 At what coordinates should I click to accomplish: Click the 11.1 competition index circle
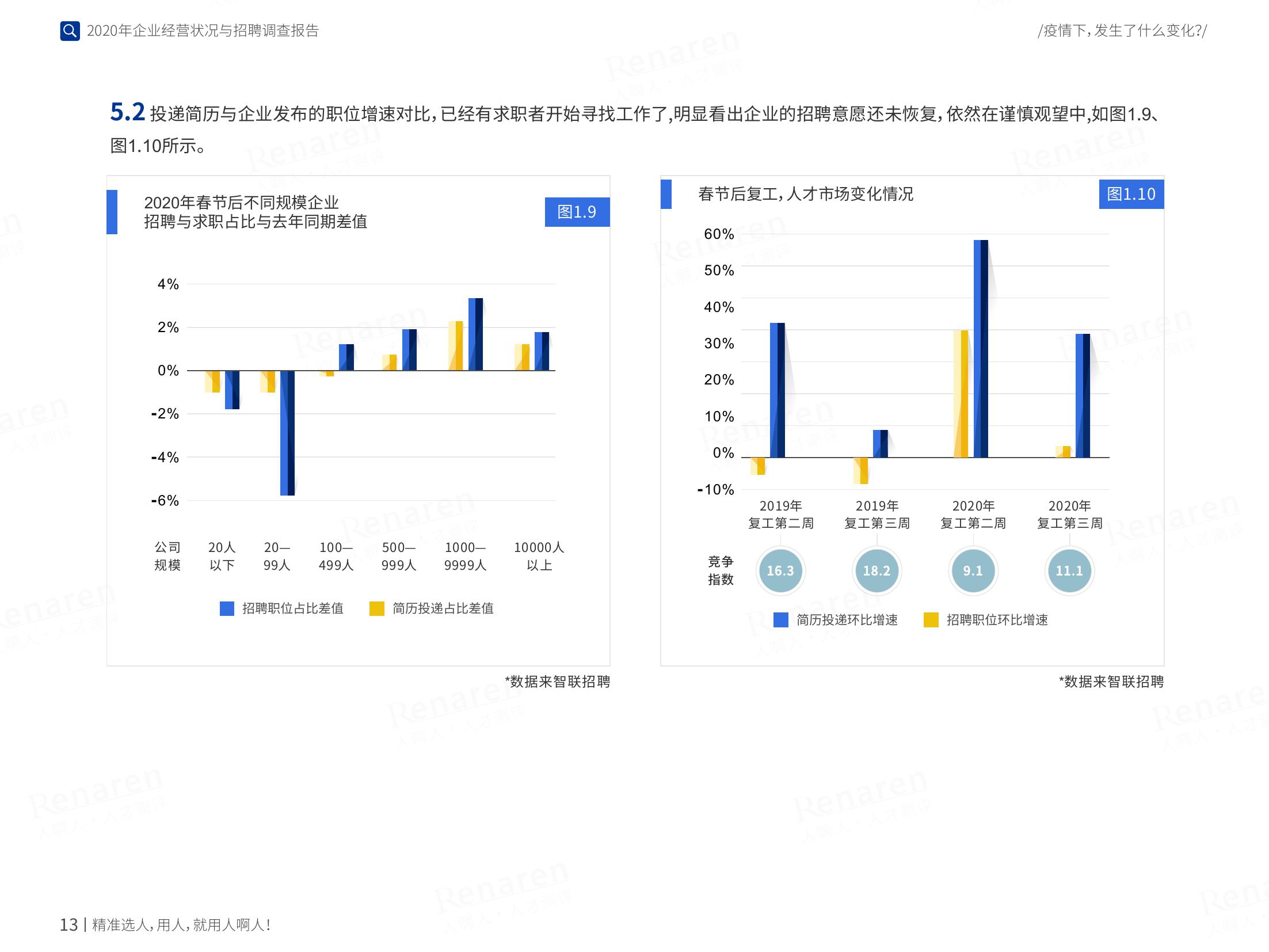(1069, 571)
